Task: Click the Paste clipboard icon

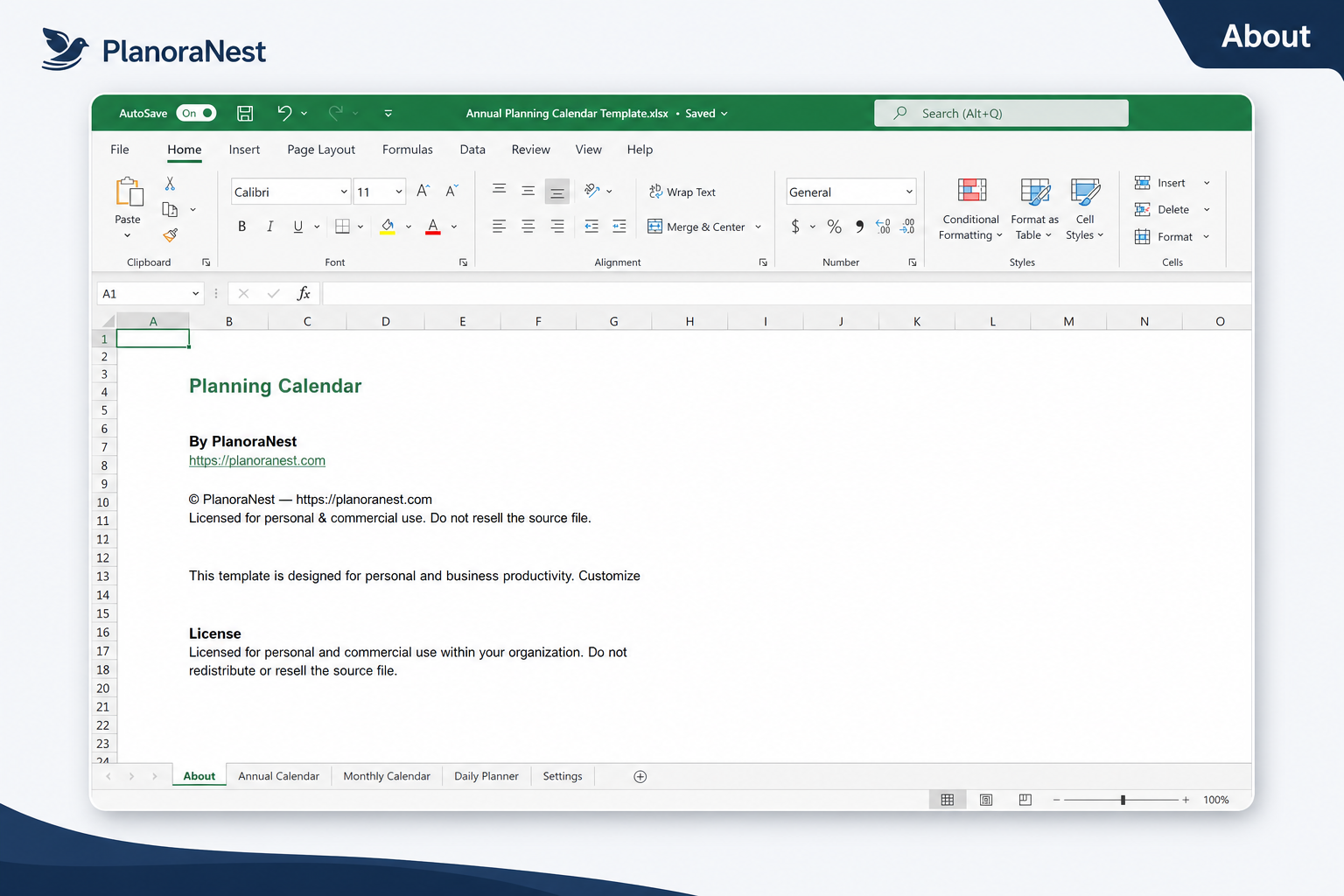Action: click(x=129, y=192)
